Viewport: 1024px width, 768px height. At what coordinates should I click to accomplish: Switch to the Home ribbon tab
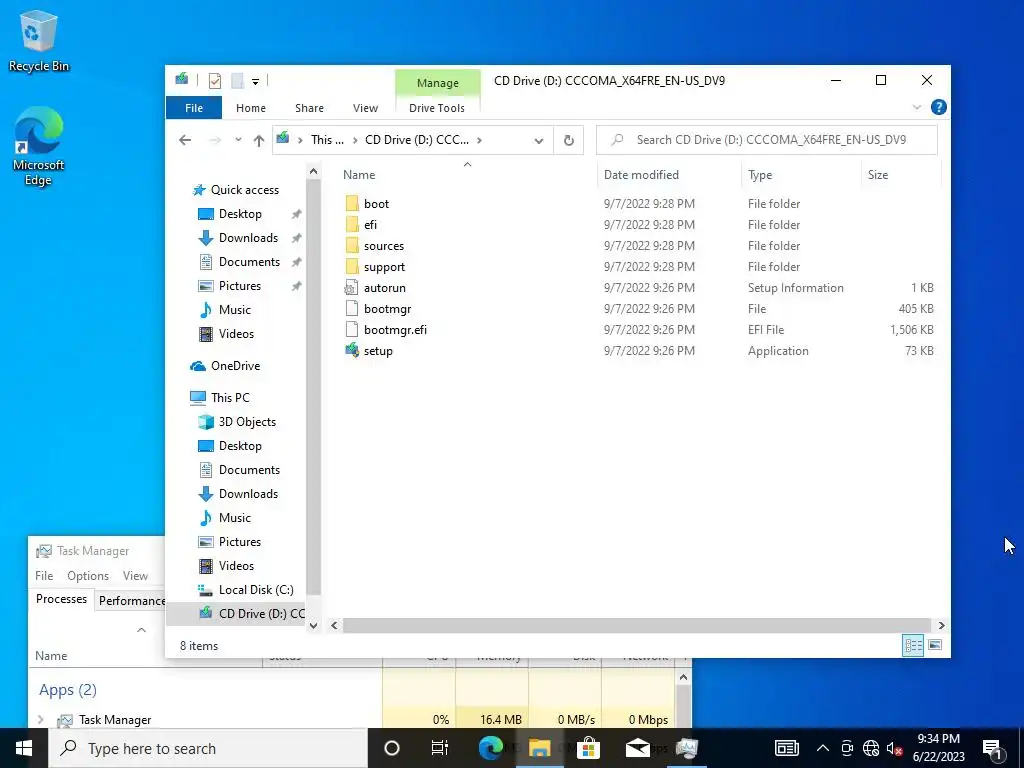point(251,108)
